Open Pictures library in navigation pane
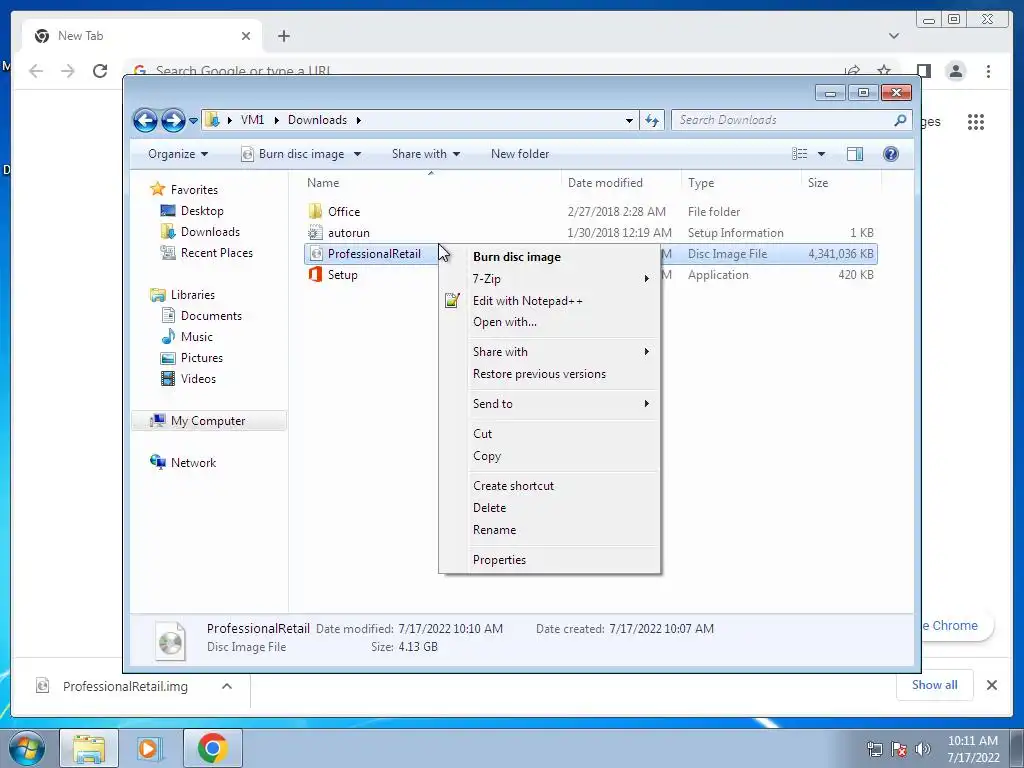The width and height of the screenshot is (1024, 768). (202, 358)
